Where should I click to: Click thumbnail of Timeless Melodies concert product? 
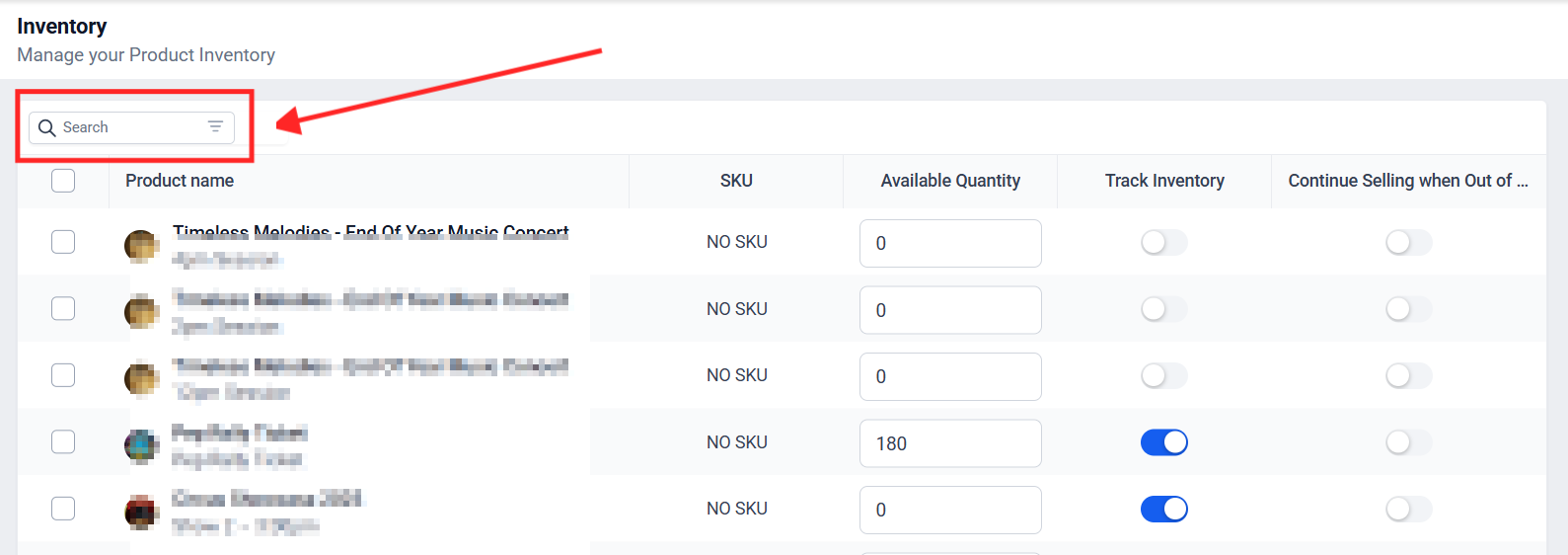[x=141, y=245]
